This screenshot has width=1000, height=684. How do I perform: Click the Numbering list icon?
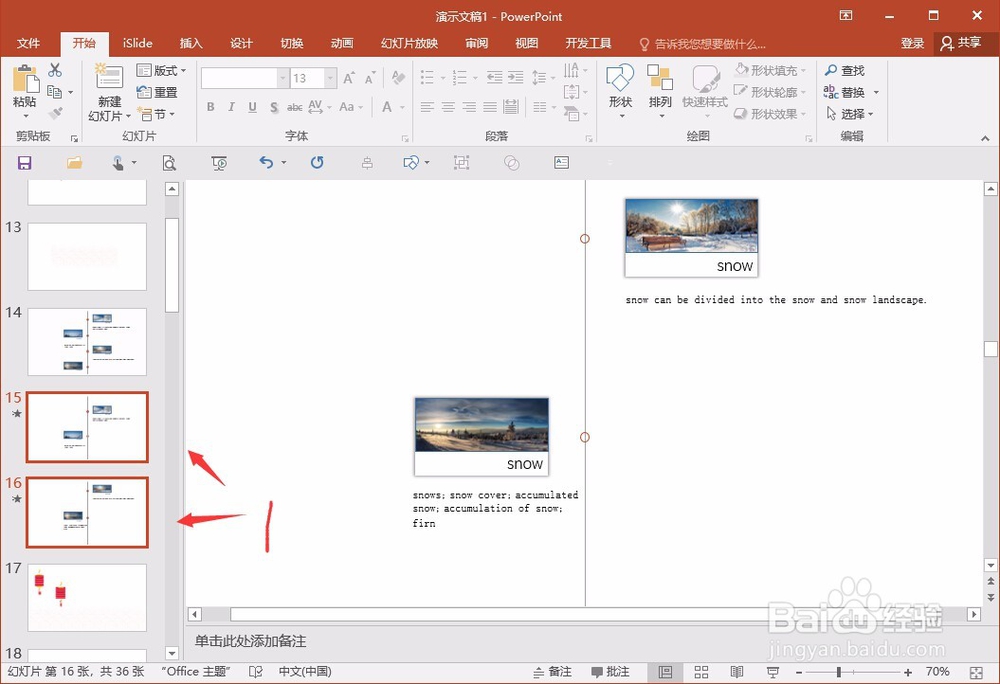click(x=460, y=78)
